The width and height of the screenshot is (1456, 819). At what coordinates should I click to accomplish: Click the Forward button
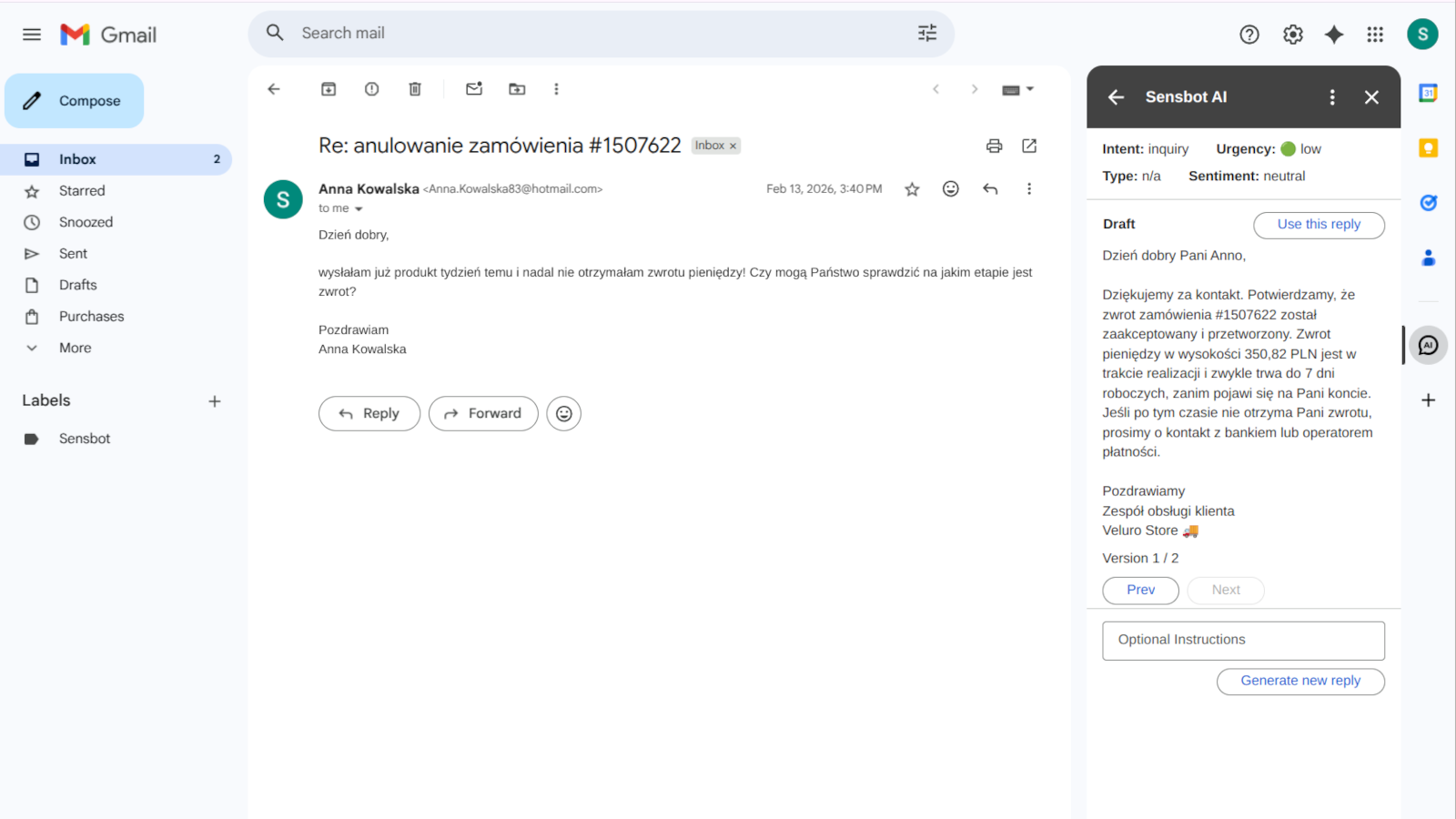click(483, 413)
